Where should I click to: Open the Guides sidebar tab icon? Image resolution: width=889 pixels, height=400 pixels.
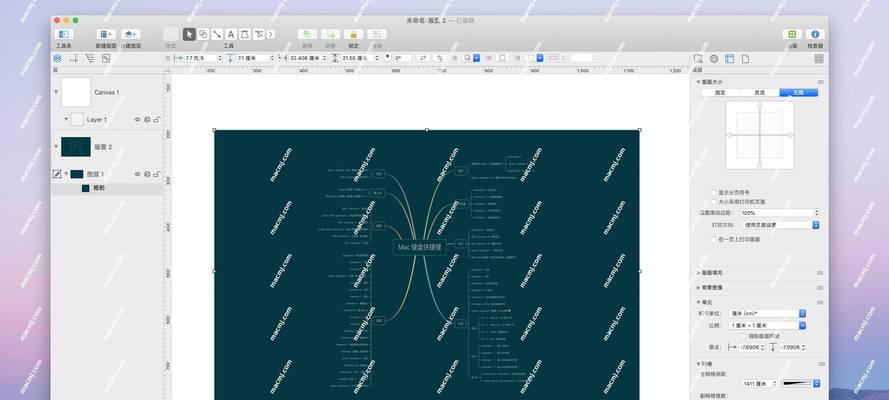pos(73,58)
